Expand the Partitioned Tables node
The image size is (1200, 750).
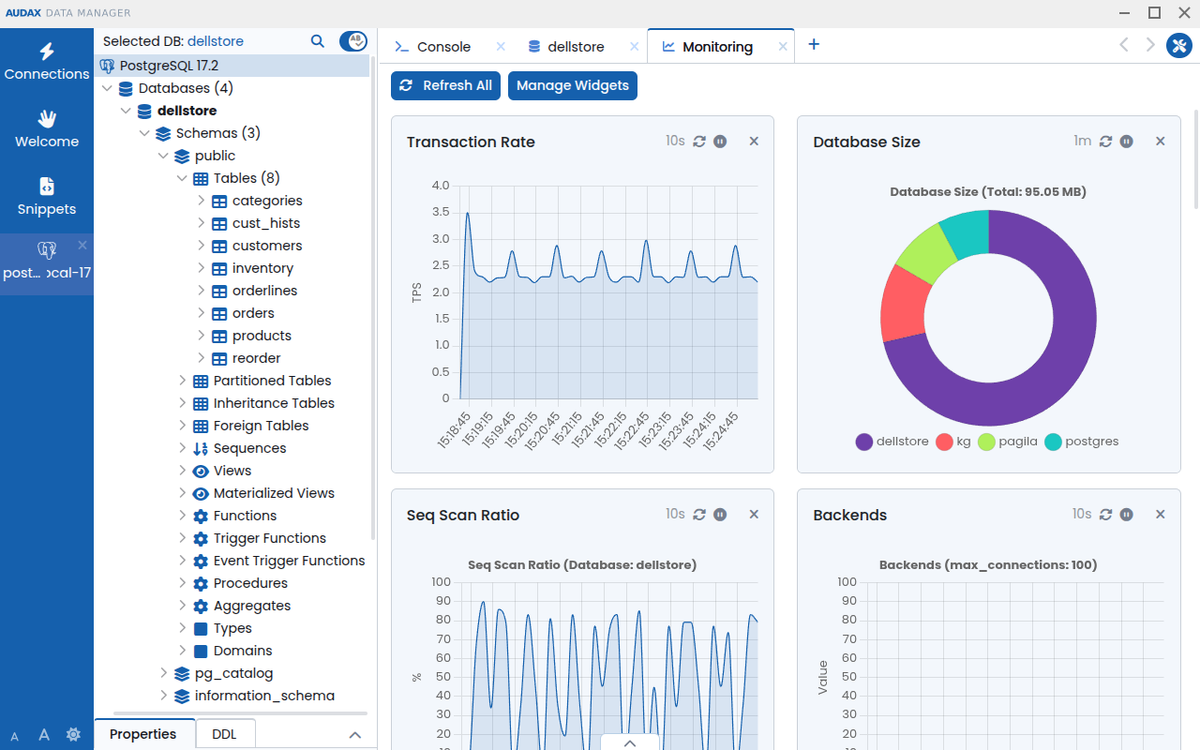click(182, 381)
